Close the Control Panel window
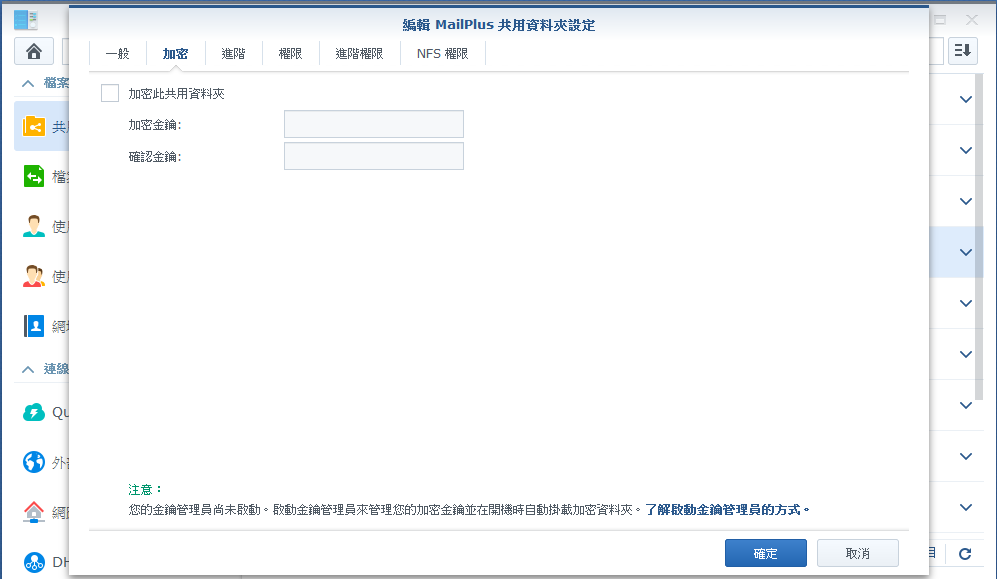The width and height of the screenshot is (997, 579). click(x=972, y=20)
